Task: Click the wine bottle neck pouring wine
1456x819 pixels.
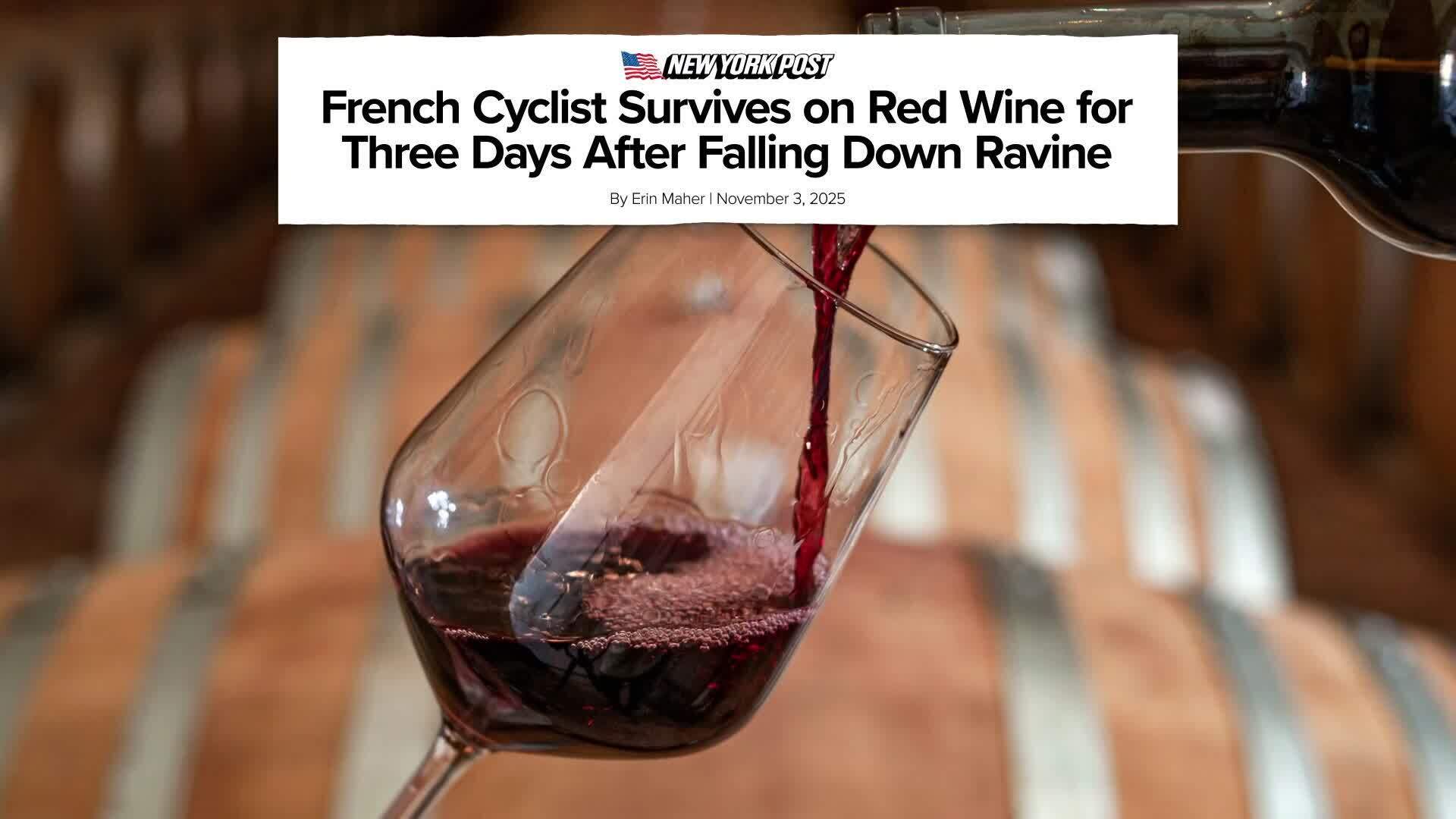Action: tap(1016, 21)
